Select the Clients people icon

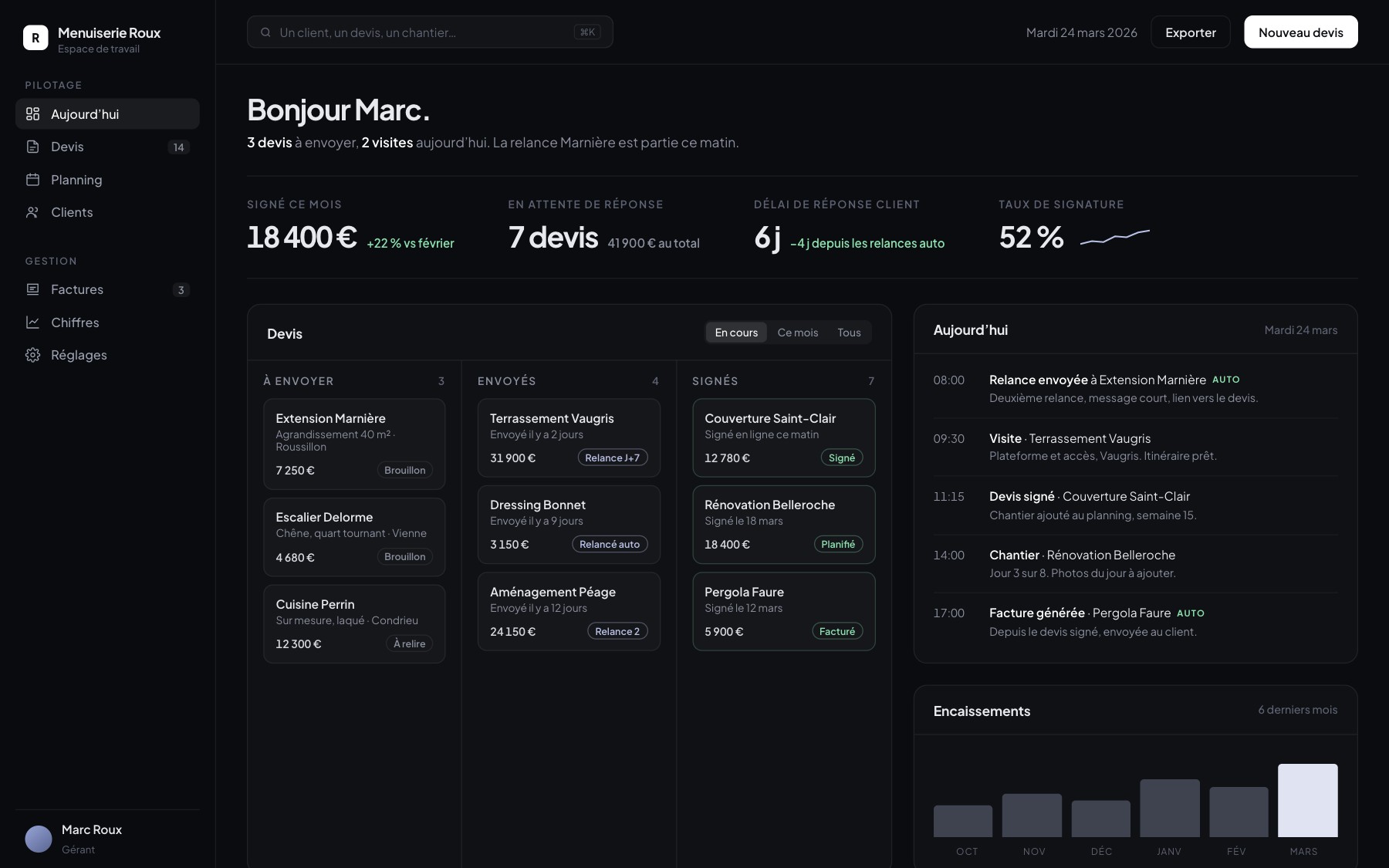point(32,212)
